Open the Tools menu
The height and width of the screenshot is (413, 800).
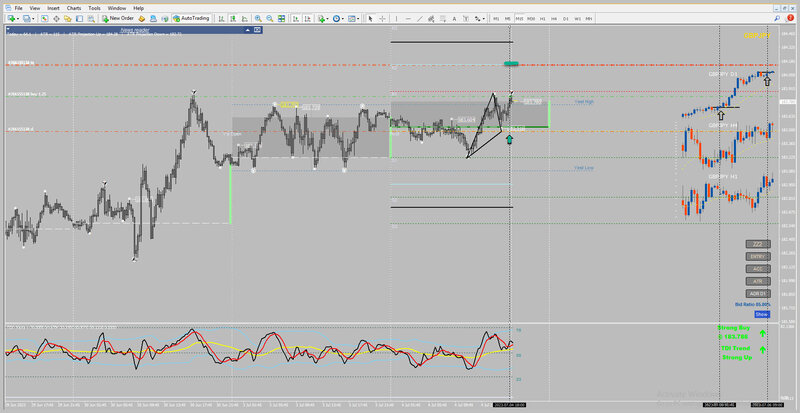pos(94,8)
